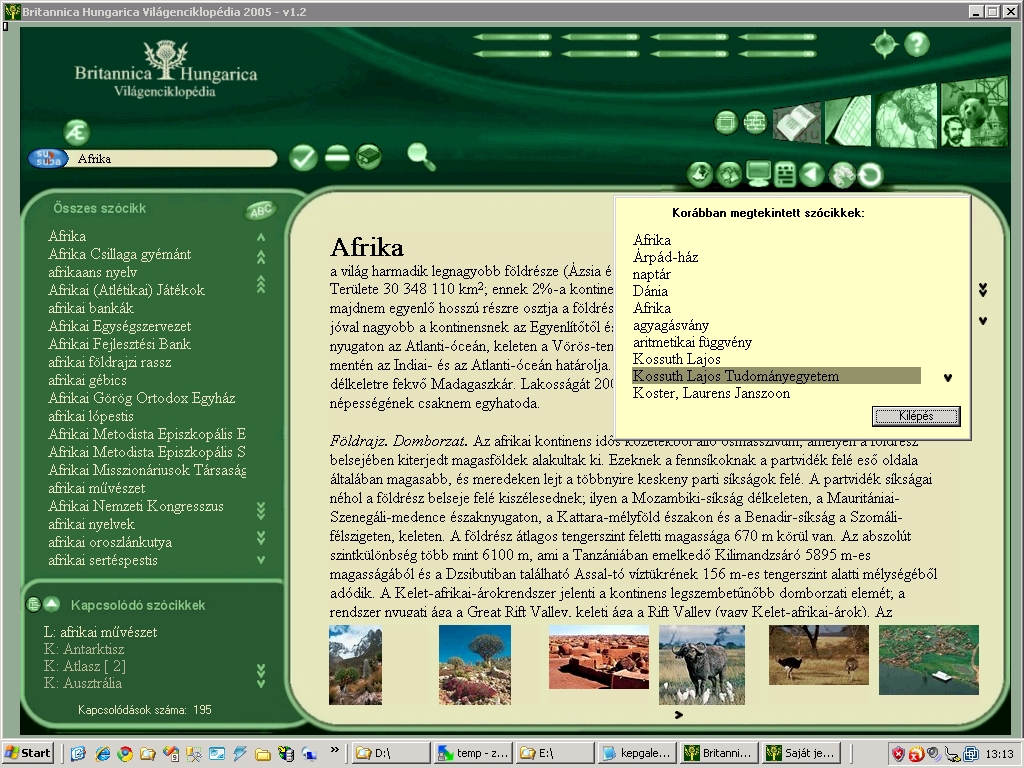This screenshot has width=1024, height=768.
Task: Click the round icon with horizontal bar
Action: [x=337, y=157]
